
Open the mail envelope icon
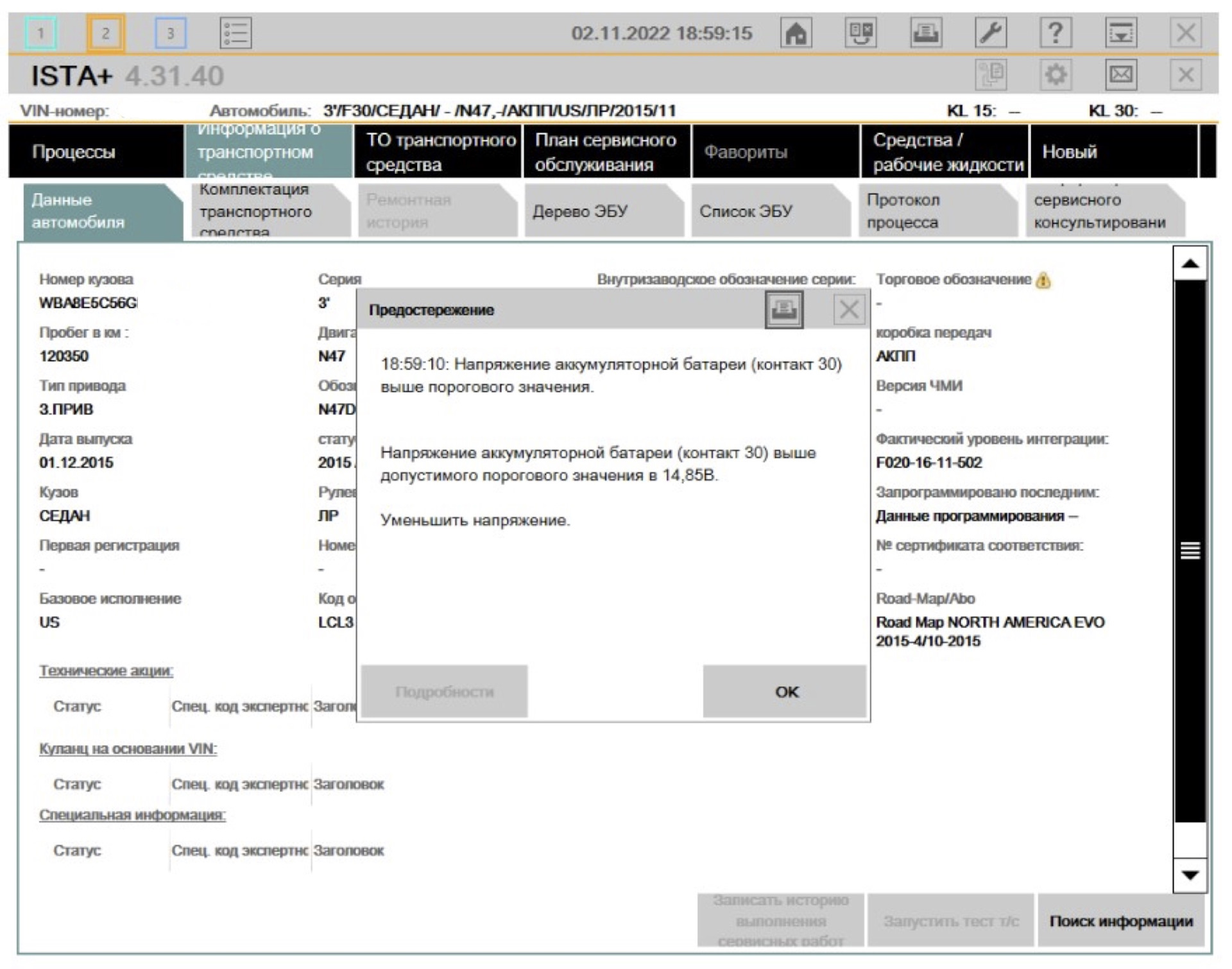[x=1121, y=74]
